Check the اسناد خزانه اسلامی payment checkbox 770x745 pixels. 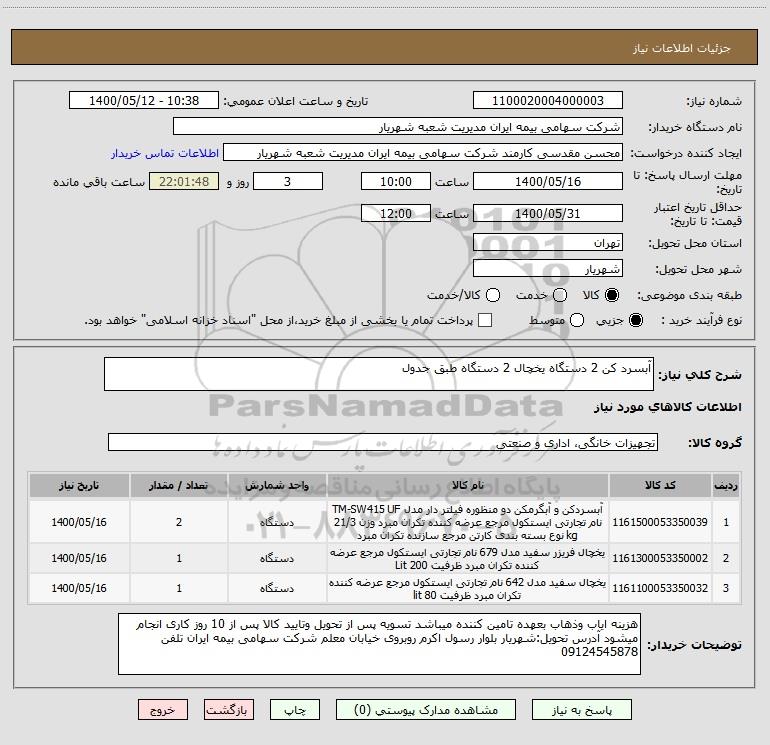click(x=485, y=320)
